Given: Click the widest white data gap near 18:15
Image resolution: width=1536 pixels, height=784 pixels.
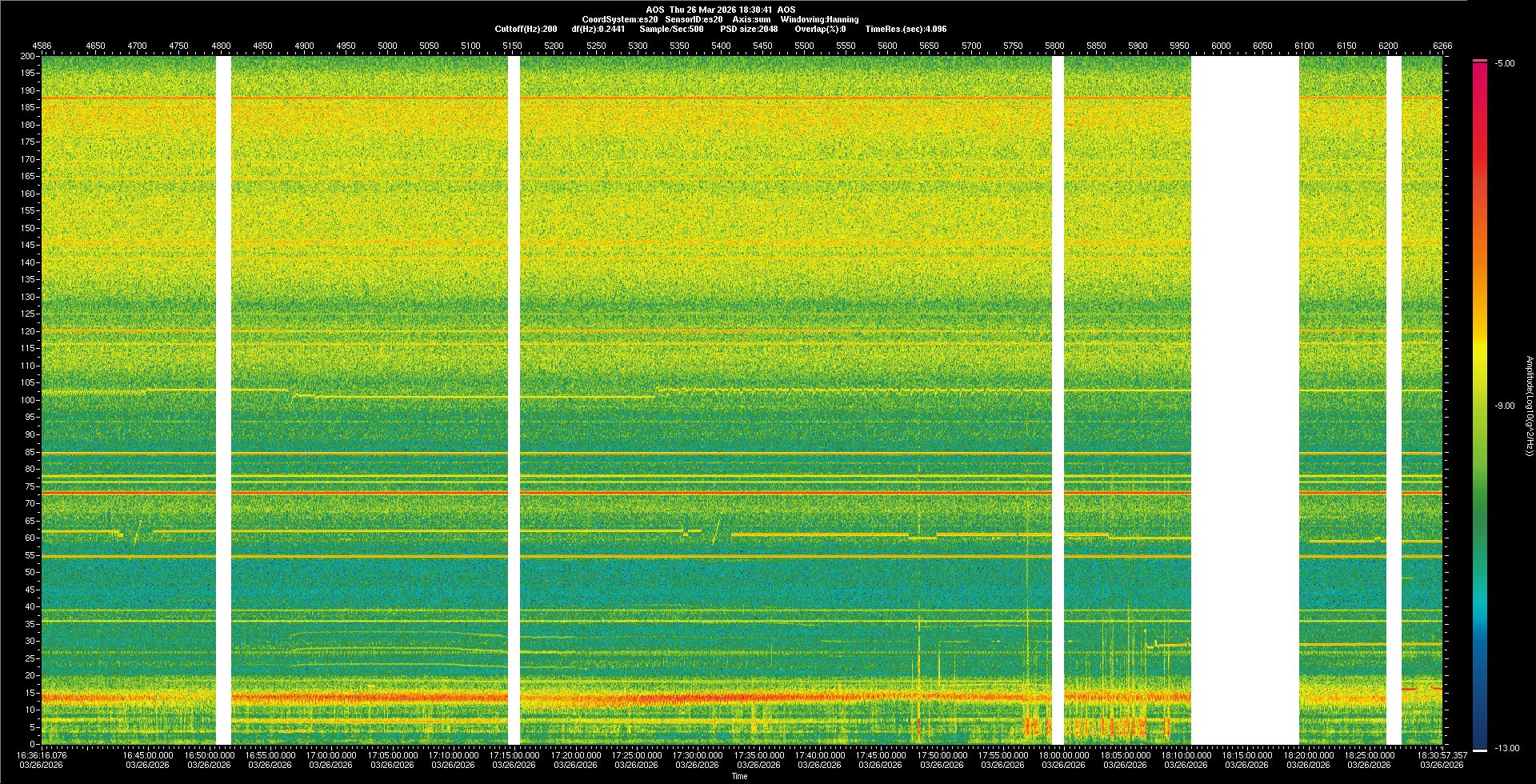Looking at the screenshot, I should 1245,400.
